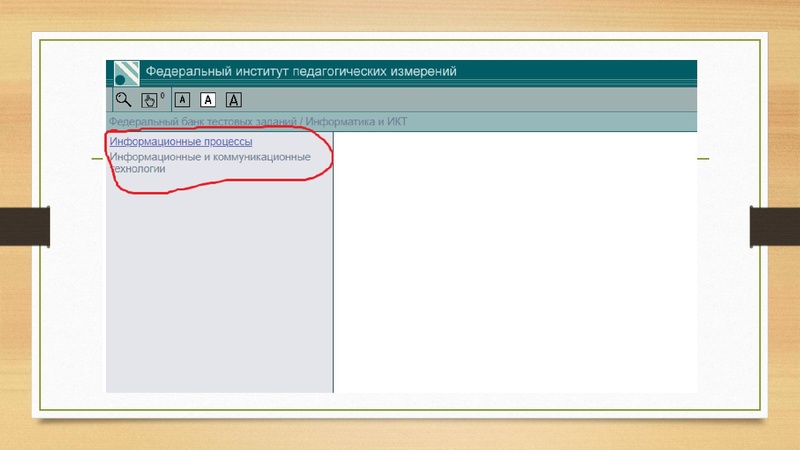
Task: Click the dark brown bar on right slide edge
Action: (x=775, y=225)
